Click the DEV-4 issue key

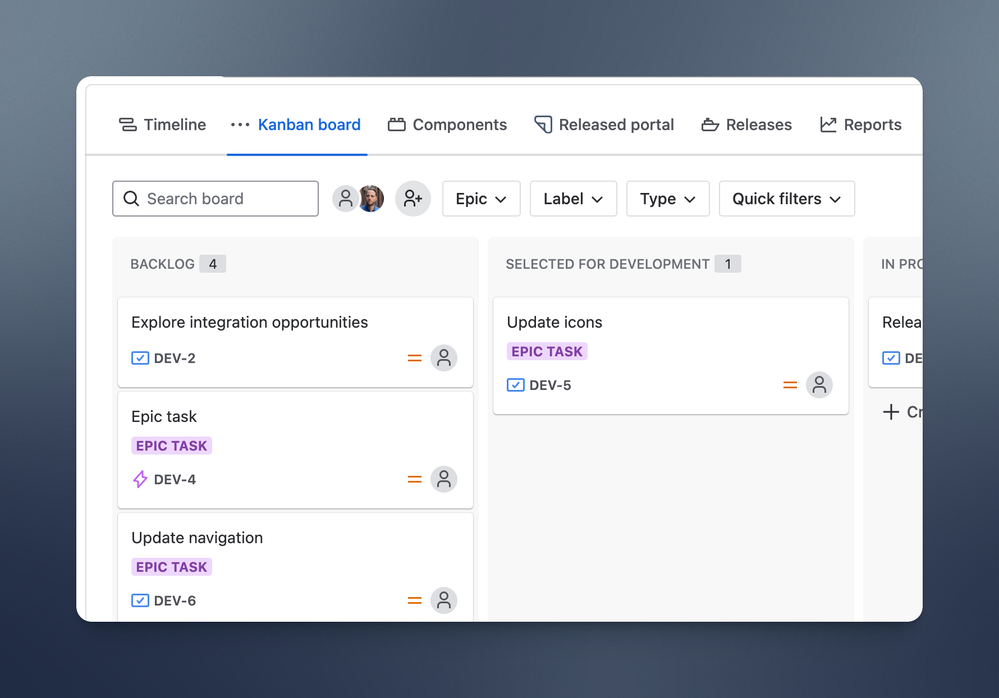coord(175,480)
